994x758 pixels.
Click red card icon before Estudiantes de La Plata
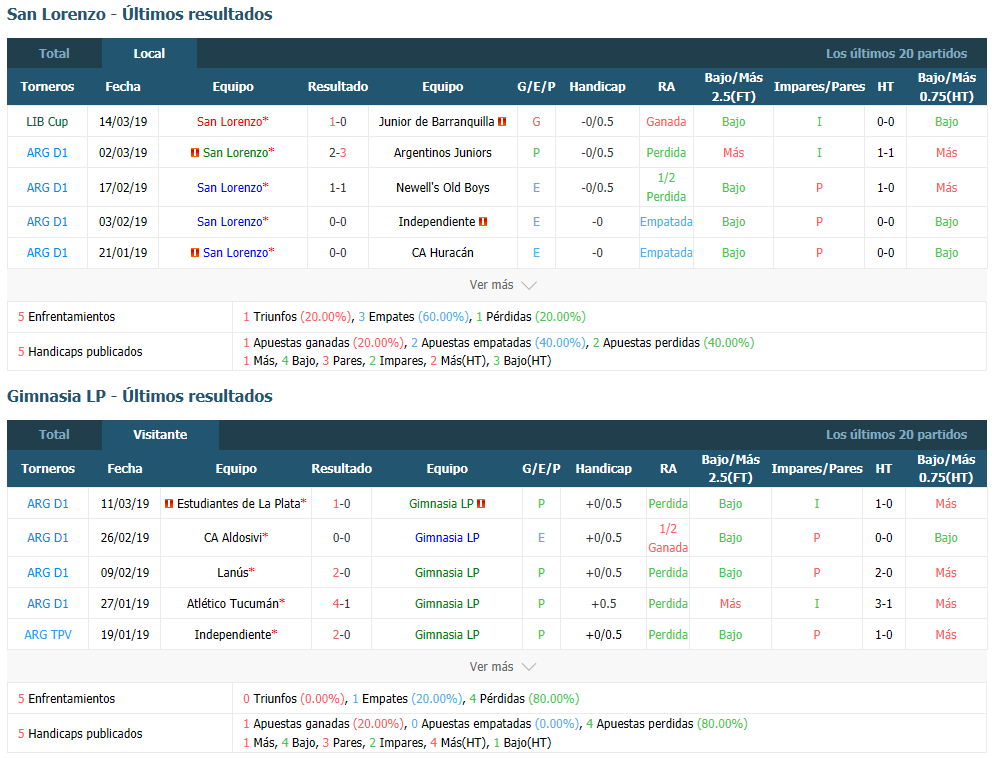click(169, 504)
